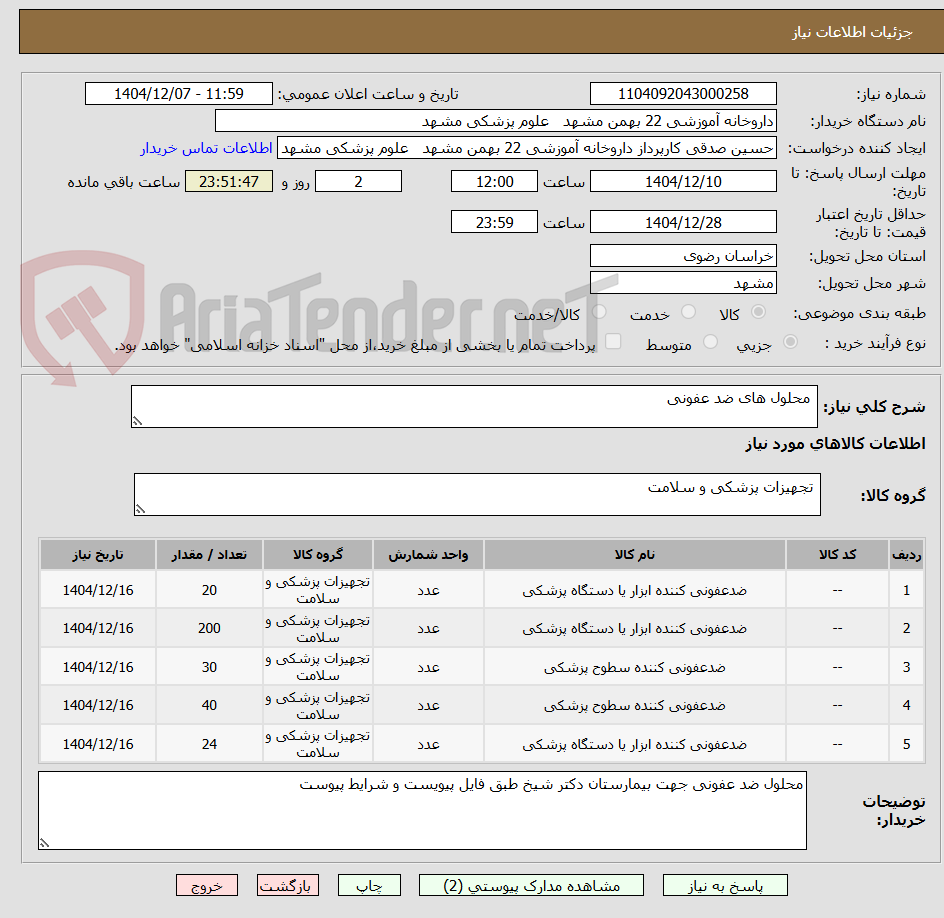Click the announcement date field 1404/12/07 - 11:59
944x918 pixels.
(x=179, y=94)
